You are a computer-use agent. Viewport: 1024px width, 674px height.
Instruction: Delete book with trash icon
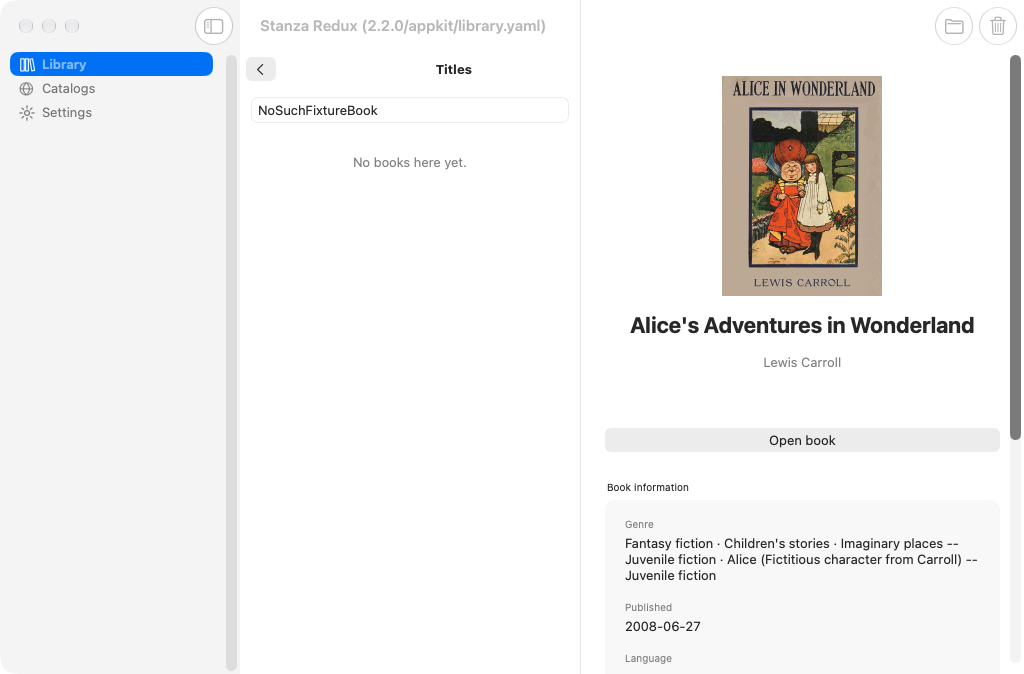997,26
